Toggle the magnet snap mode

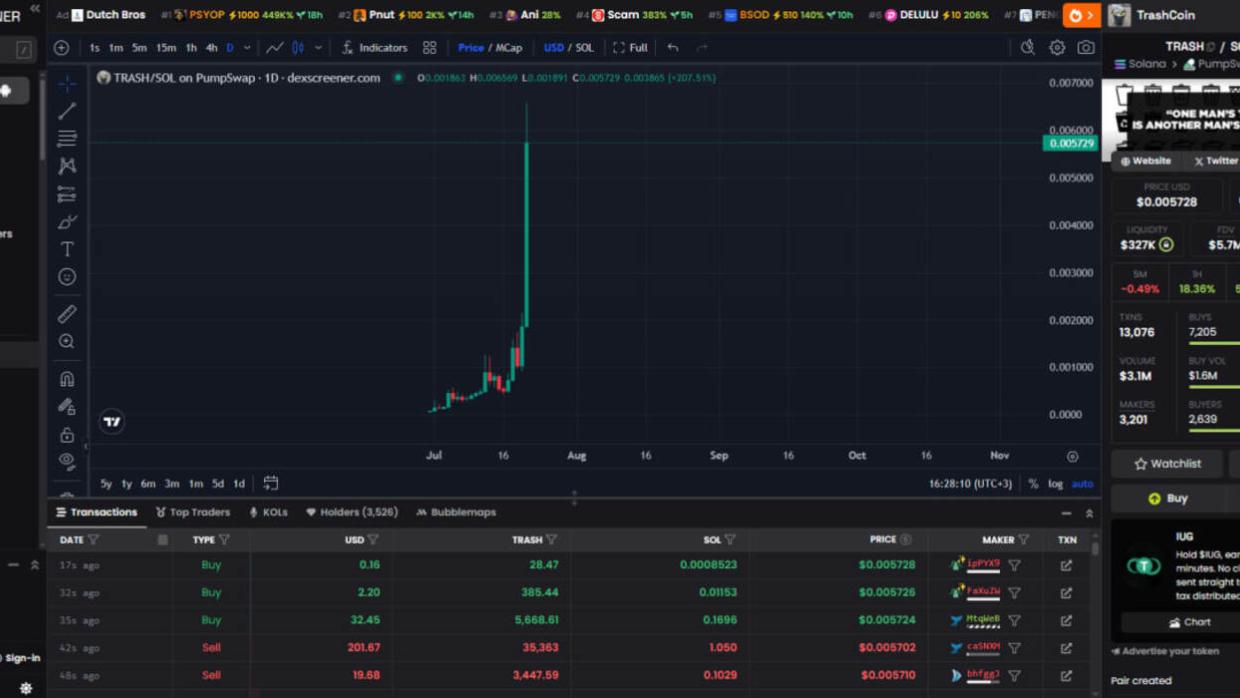coord(67,379)
